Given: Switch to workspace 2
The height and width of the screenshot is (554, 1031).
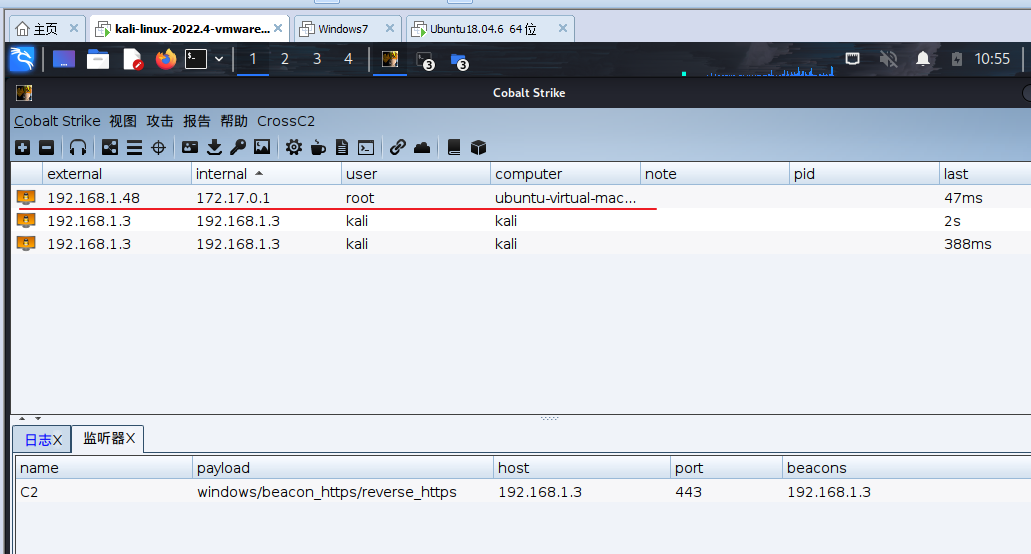Looking at the screenshot, I should coord(285,59).
